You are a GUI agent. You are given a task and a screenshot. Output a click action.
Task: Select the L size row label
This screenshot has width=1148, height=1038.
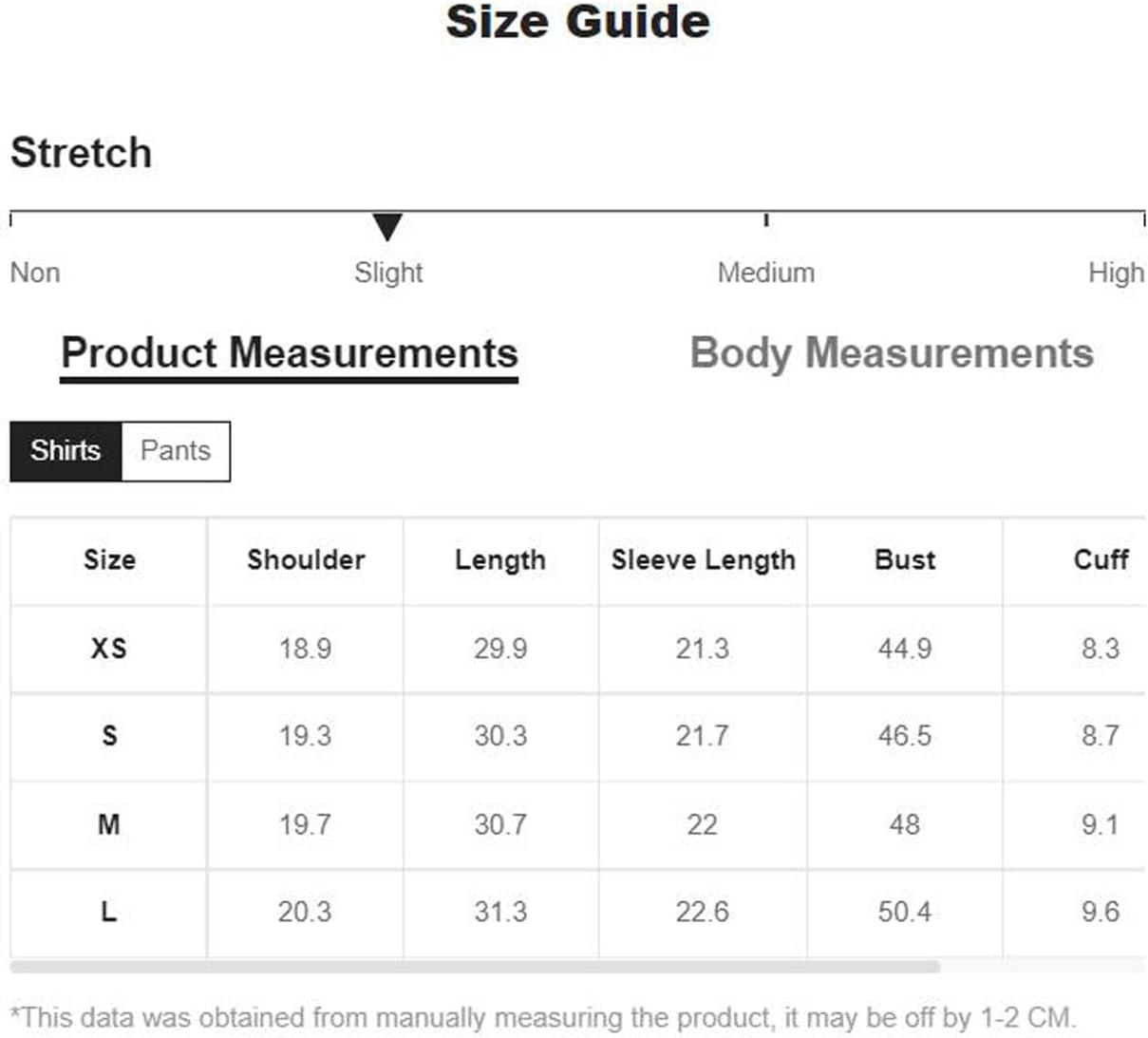[x=109, y=912]
